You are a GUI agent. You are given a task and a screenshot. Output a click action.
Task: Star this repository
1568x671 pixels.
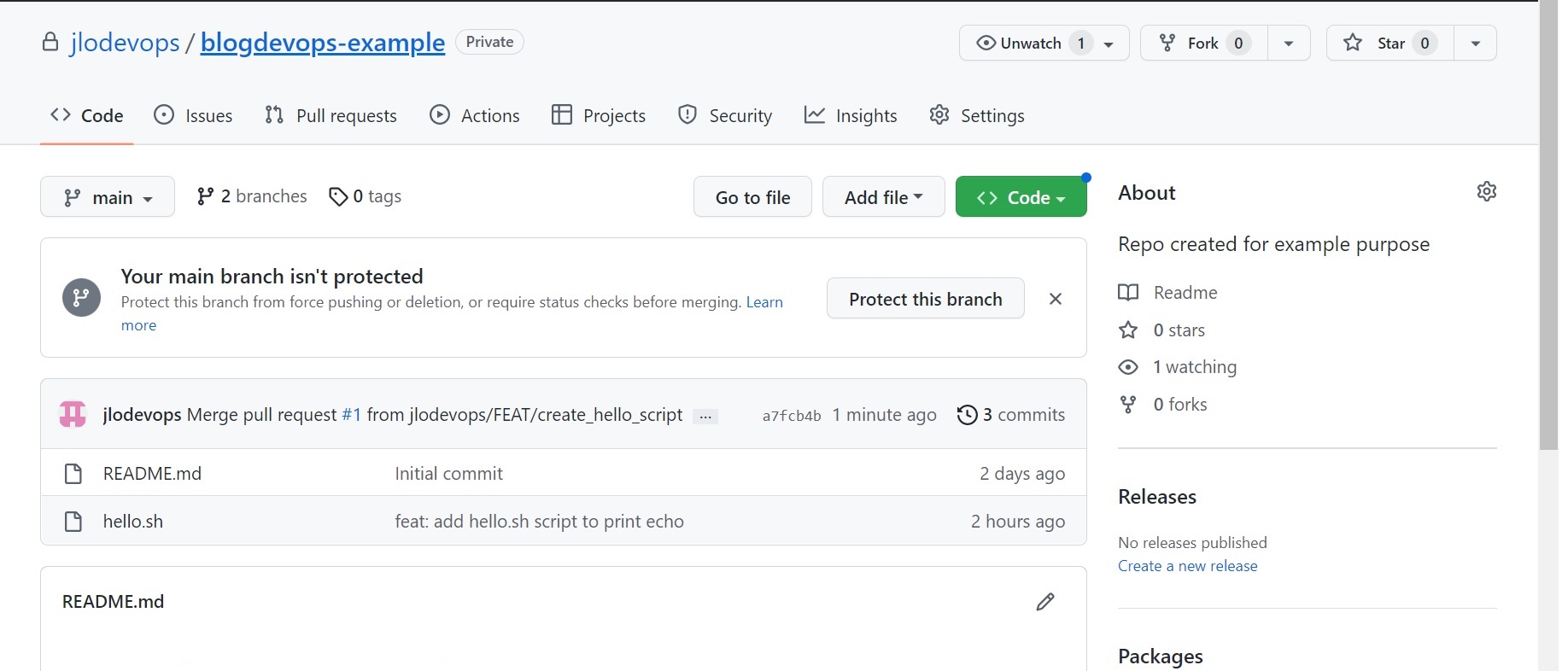pos(1390,43)
